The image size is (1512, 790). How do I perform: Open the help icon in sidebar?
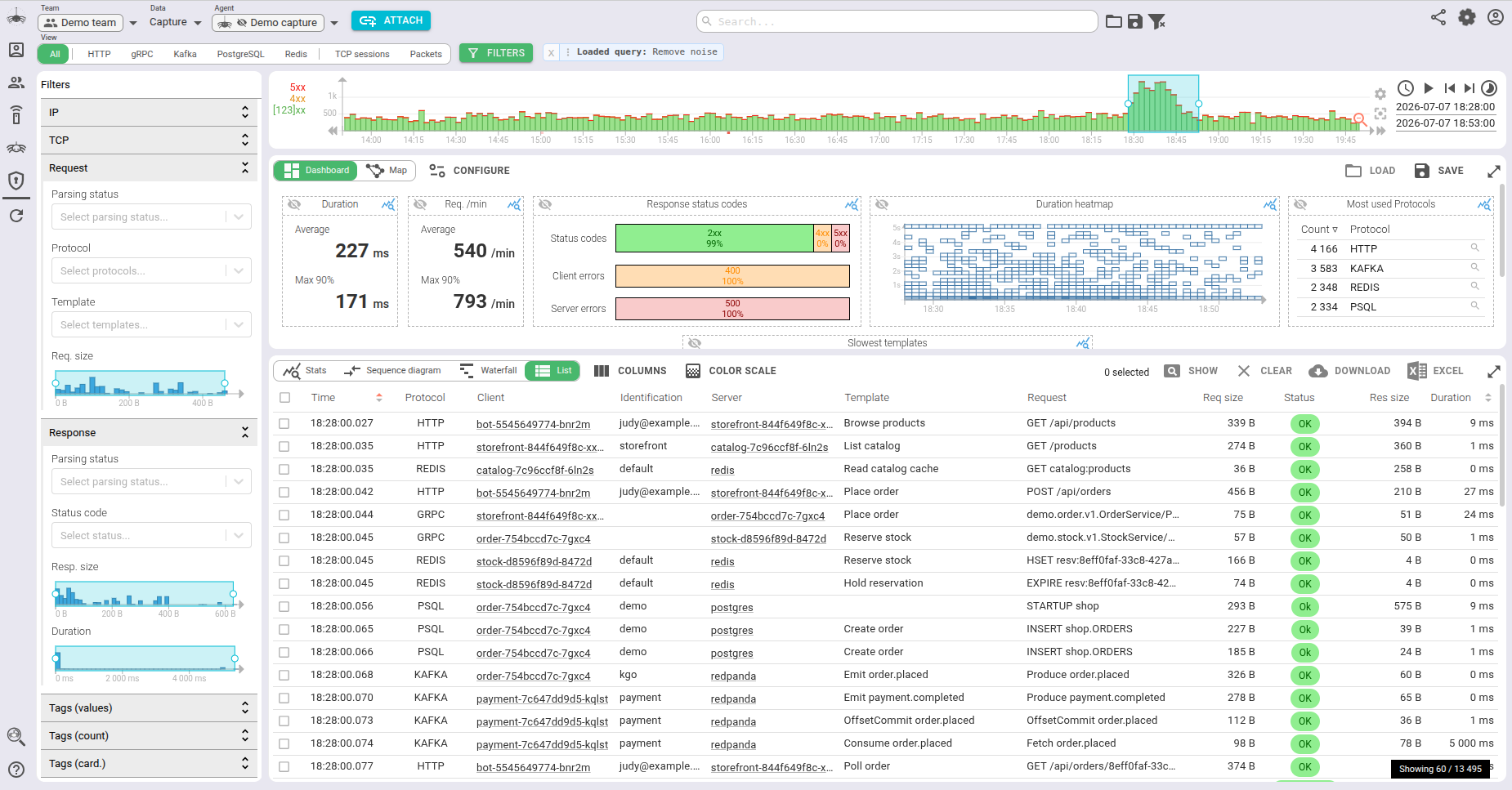tap(16, 770)
